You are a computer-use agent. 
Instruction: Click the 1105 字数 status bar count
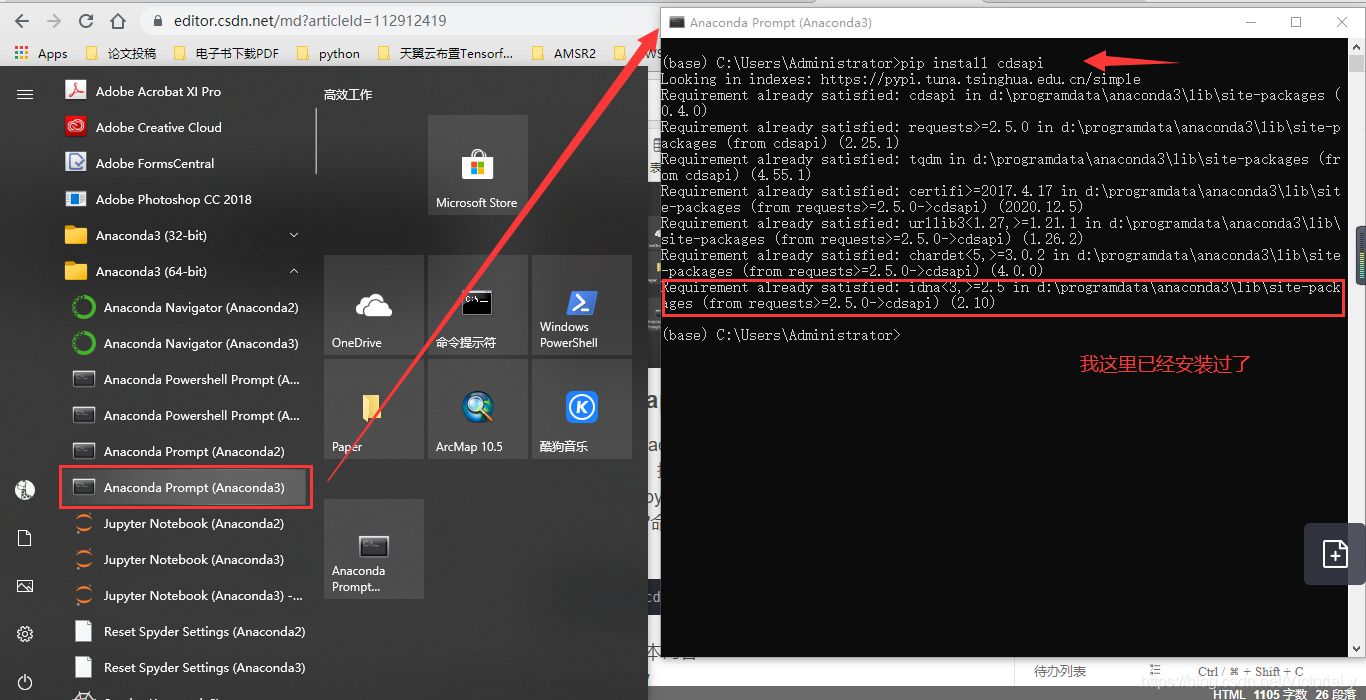pyautogui.click(x=1281, y=694)
